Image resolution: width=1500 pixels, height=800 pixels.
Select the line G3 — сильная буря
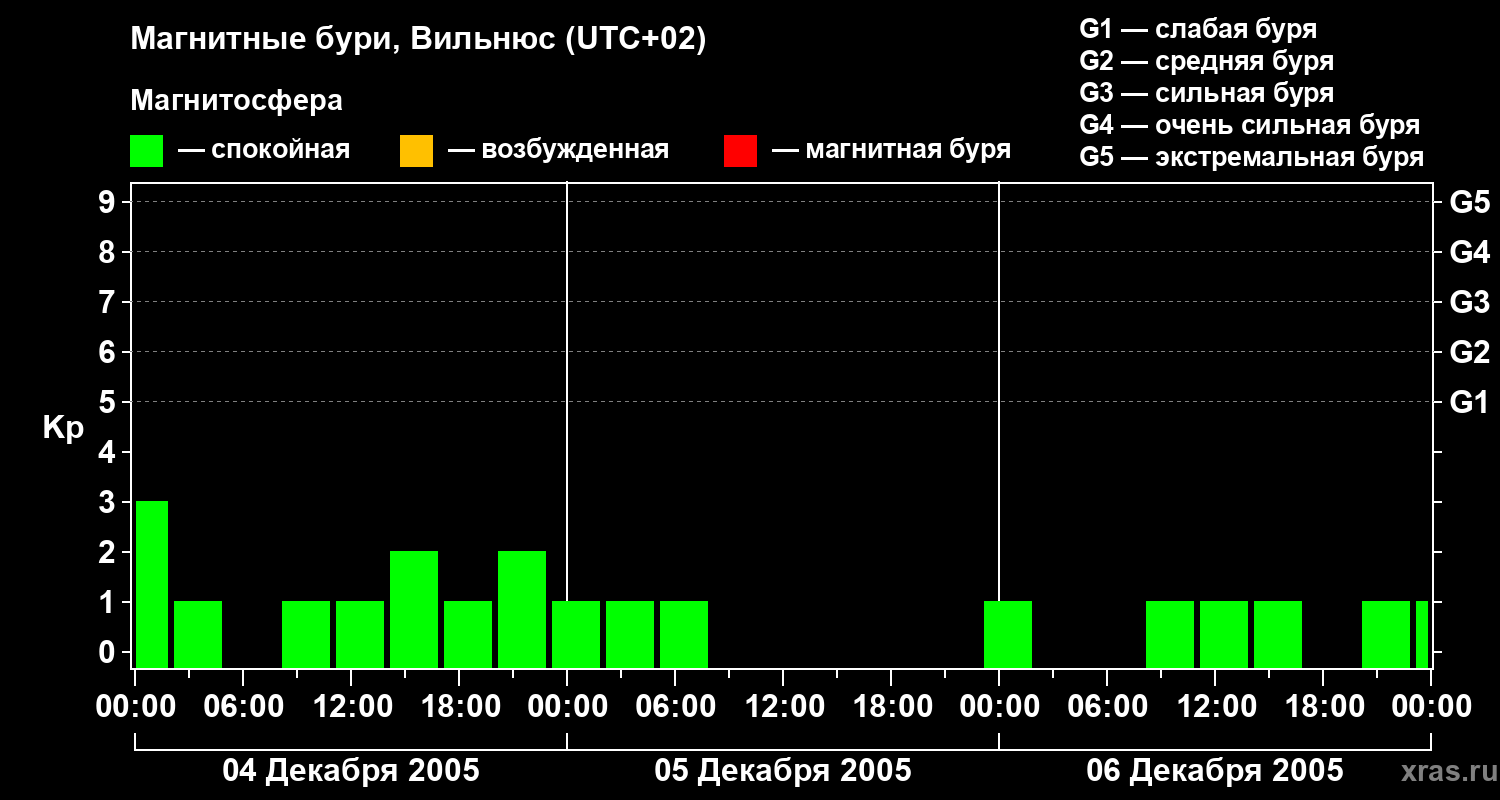1207,93
